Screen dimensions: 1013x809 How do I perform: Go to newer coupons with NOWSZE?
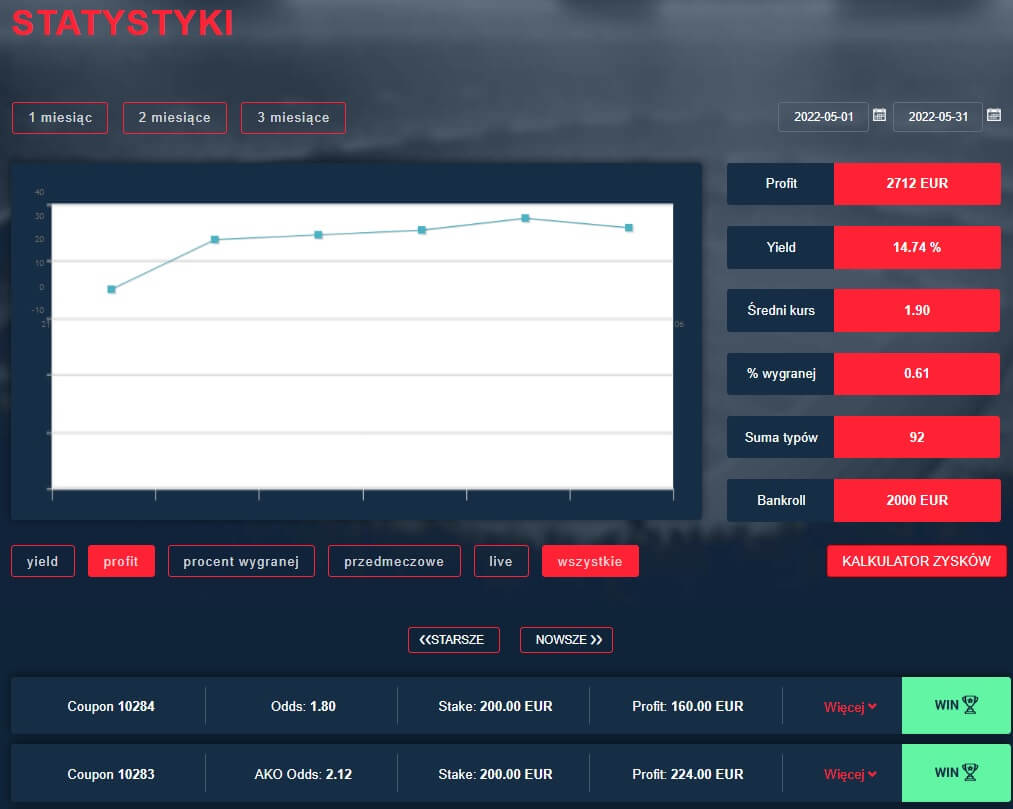coord(566,640)
